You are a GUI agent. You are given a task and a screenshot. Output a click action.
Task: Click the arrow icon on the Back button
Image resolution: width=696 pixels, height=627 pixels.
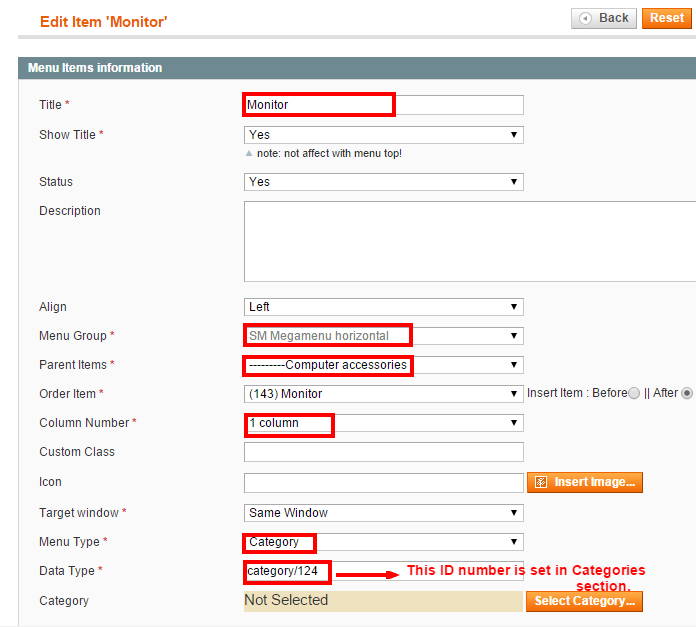coord(585,18)
